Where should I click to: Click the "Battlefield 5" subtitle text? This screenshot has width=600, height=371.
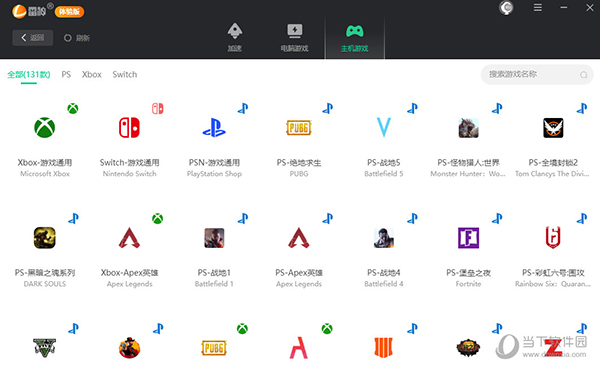pyautogui.click(x=384, y=174)
